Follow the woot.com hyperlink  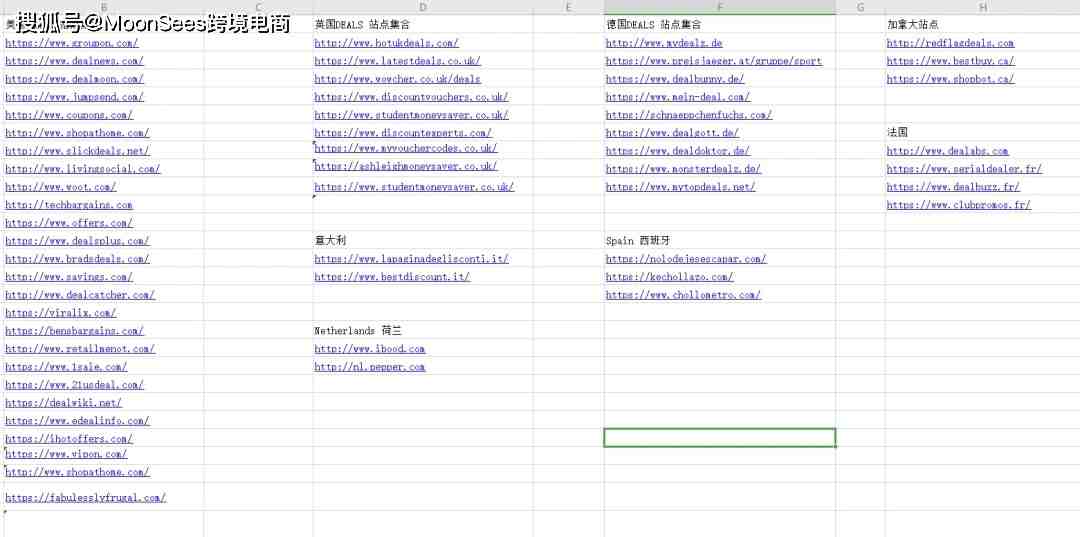61,187
